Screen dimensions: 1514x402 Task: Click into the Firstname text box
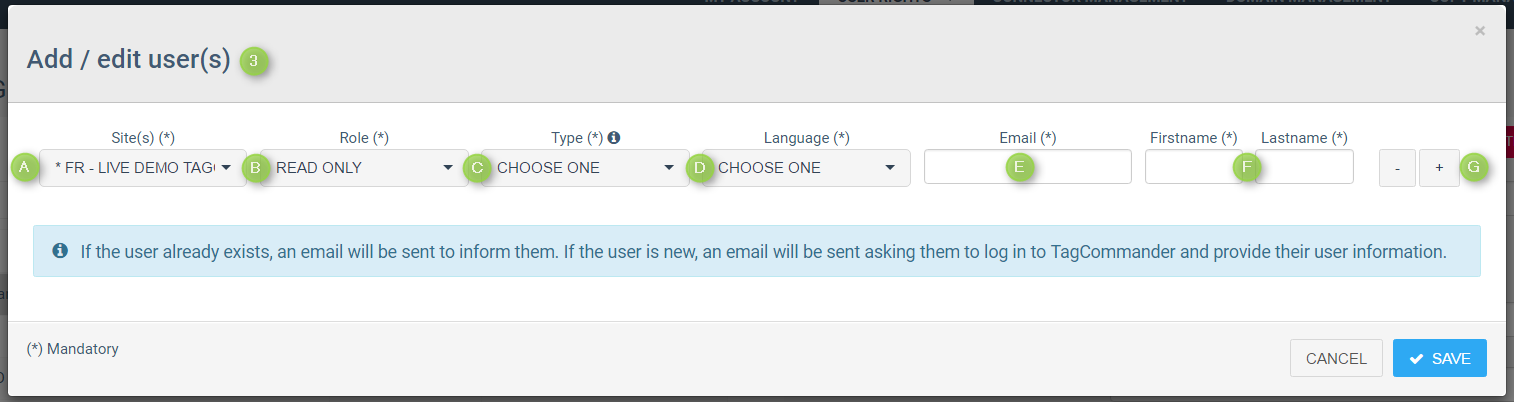tap(1190, 167)
